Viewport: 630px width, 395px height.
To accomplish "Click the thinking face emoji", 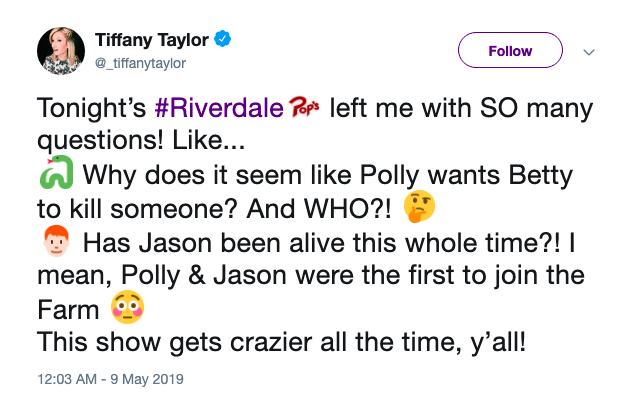I will click(x=419, y=206).
